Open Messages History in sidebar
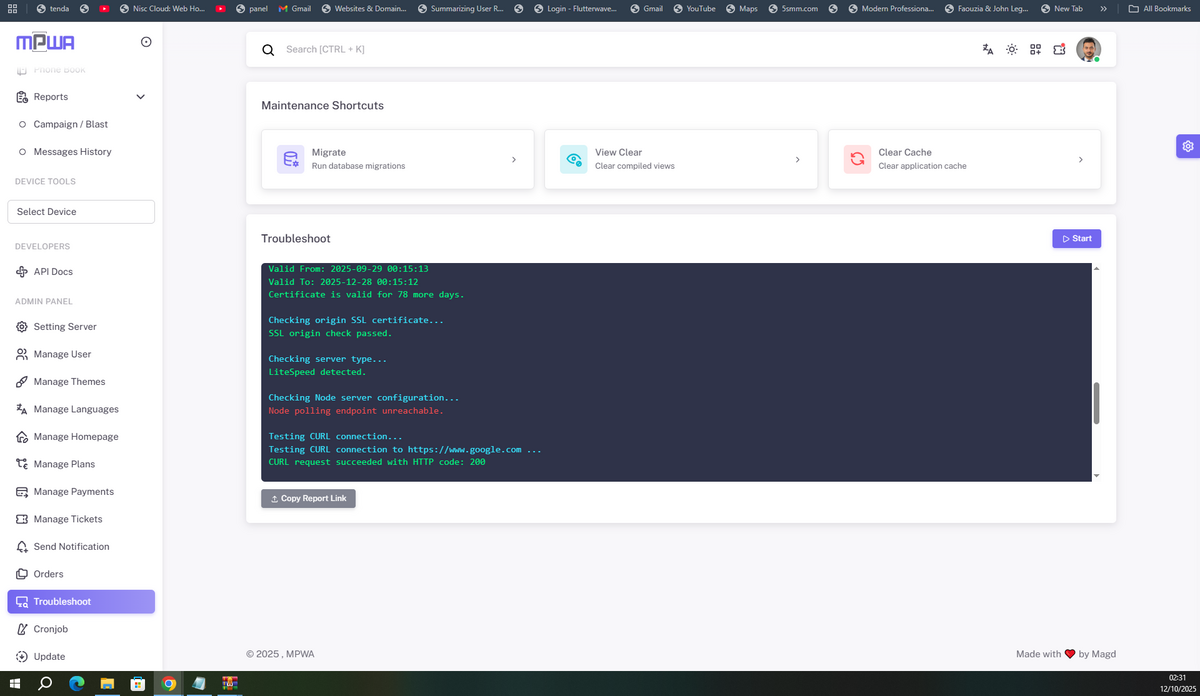Viewport: 1200px width, 696px height. tap(72, 152)
